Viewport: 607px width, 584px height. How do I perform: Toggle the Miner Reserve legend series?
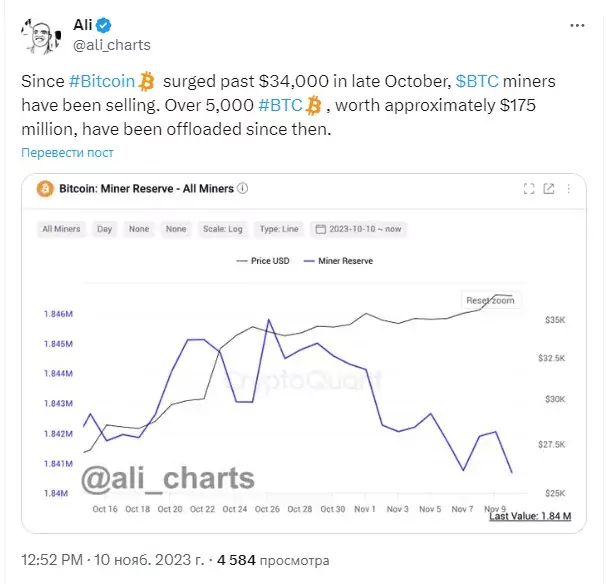(x=338, y=261)
